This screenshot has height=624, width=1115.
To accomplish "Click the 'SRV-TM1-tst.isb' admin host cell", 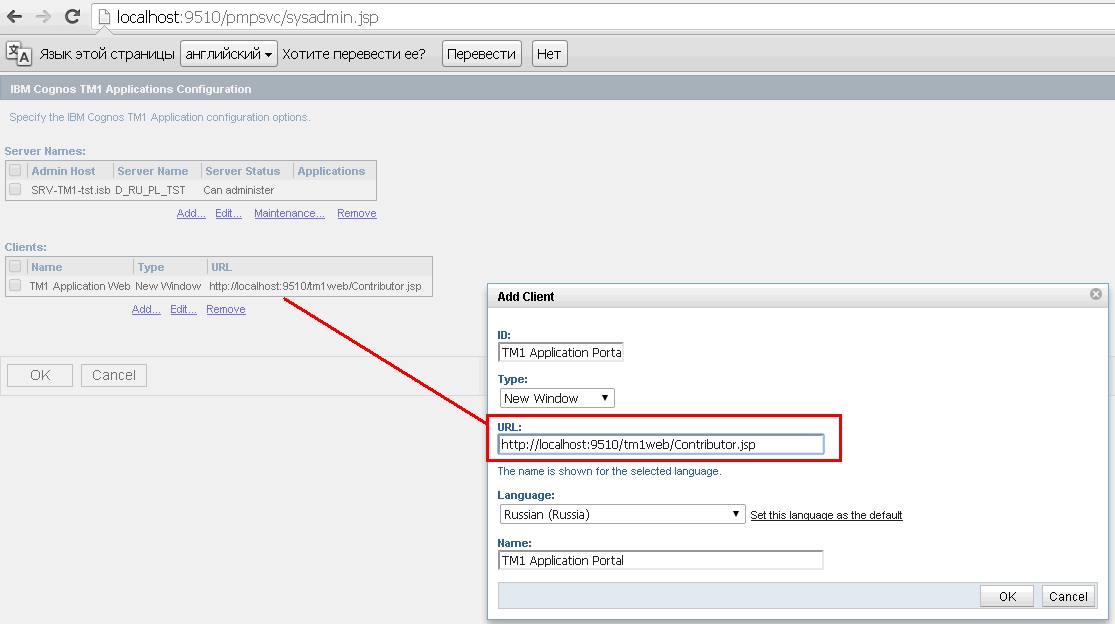I will coord(70,190).
